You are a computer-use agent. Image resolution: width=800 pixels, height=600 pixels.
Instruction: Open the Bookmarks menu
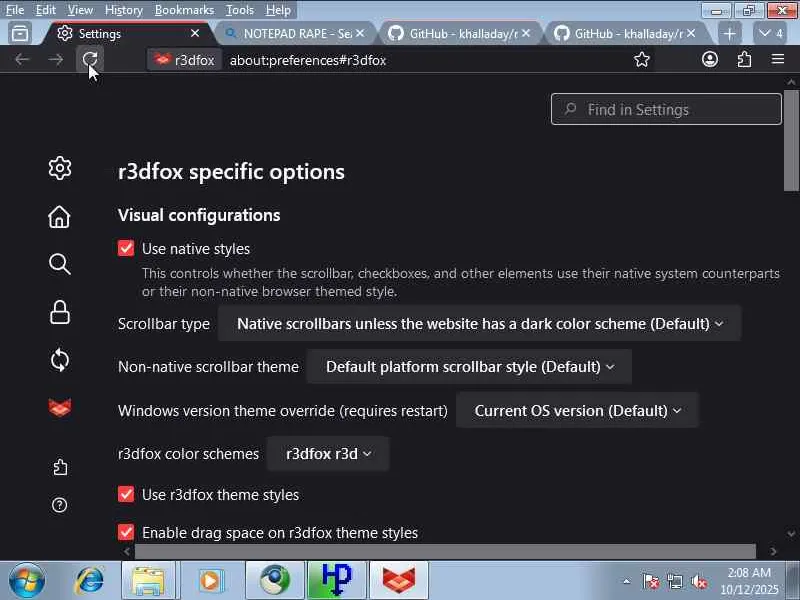tap(184, 10)
